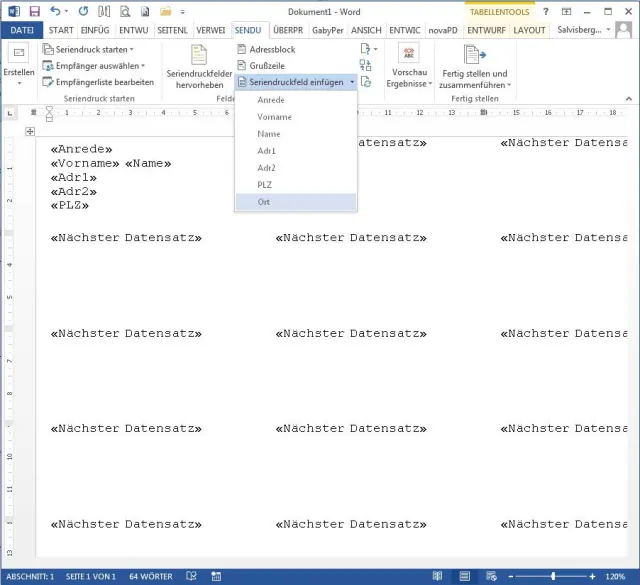Click the Seriendruckfeld einfügen dropdown arrow
Viewport: 640px width, 585px height.
pyautogui.click(x=351, y=82)
